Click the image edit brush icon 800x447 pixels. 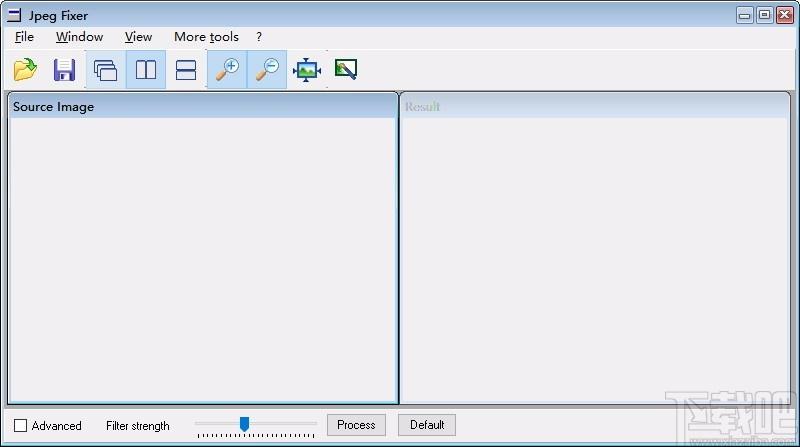click(346, 70)
